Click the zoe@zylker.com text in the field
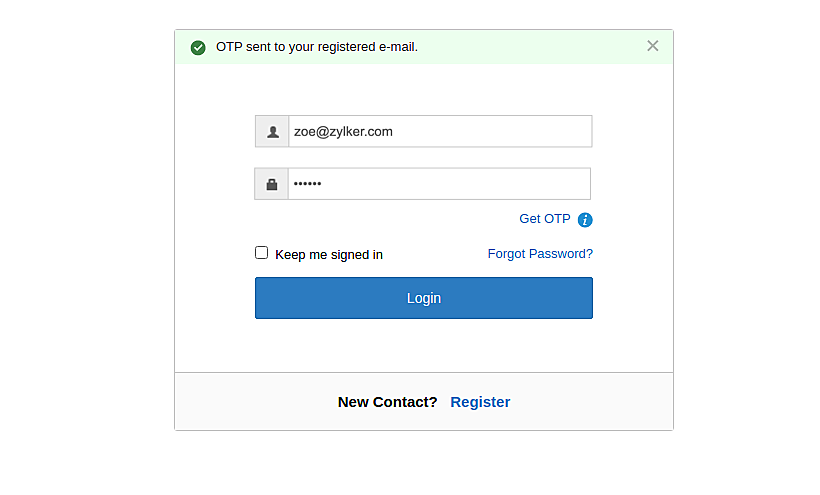 tap(343, 131)
